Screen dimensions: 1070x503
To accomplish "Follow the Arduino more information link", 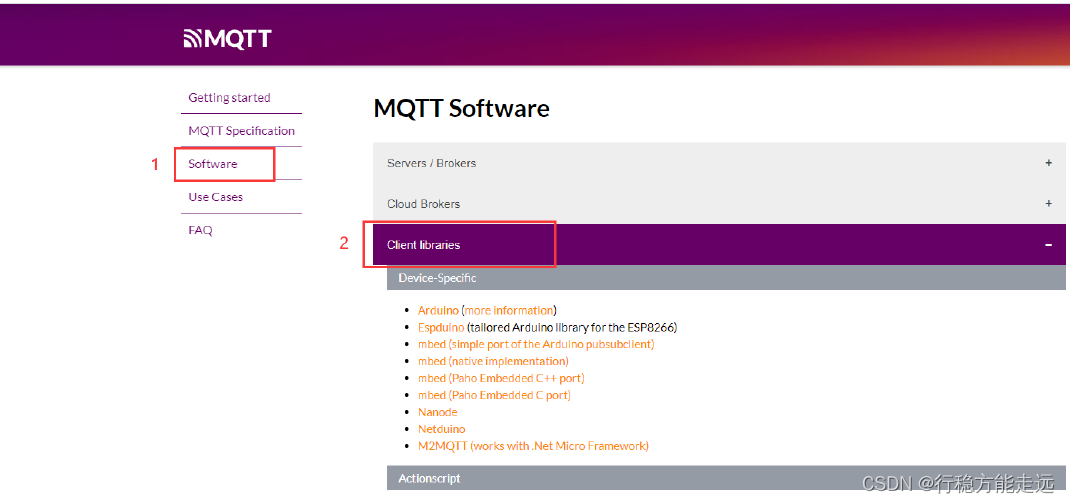I will tap(509, 310).
